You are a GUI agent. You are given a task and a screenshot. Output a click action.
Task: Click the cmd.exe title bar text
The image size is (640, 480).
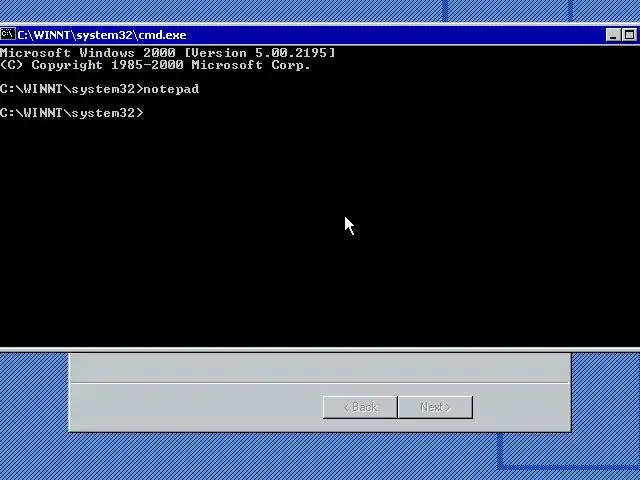click(x=102, y=35)
